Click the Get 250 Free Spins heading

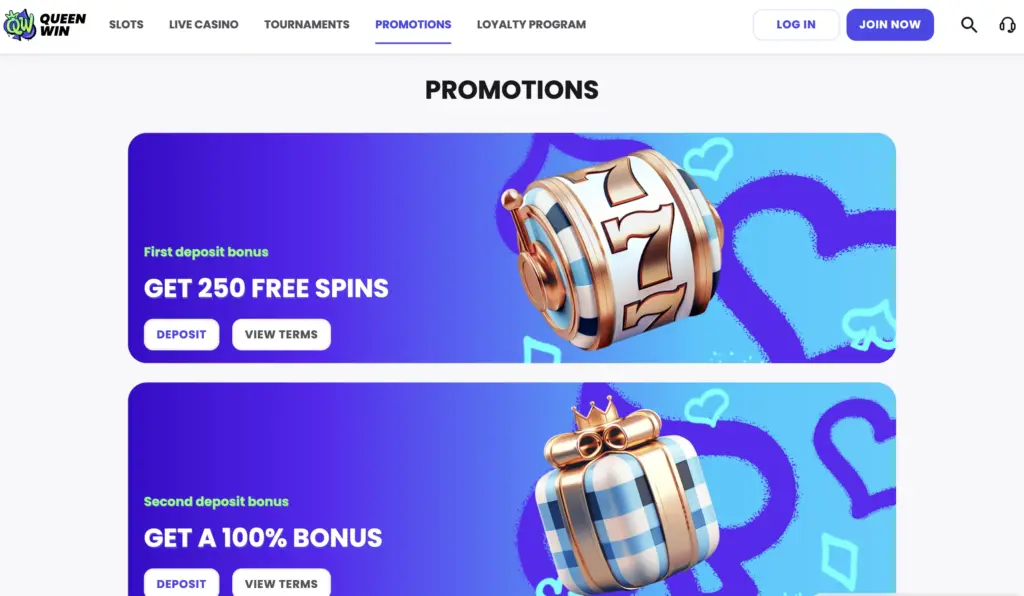pyautogui.click(x=266, y=288)
